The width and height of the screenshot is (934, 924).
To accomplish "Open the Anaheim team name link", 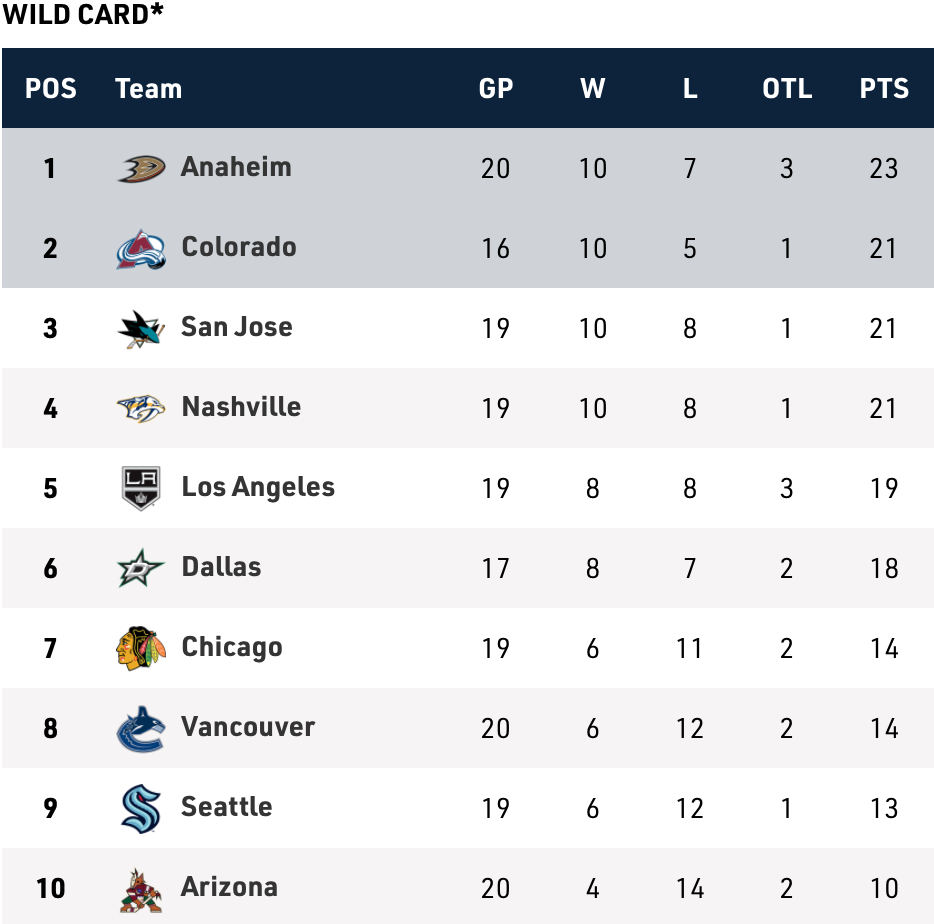I will tap(236, 167).
